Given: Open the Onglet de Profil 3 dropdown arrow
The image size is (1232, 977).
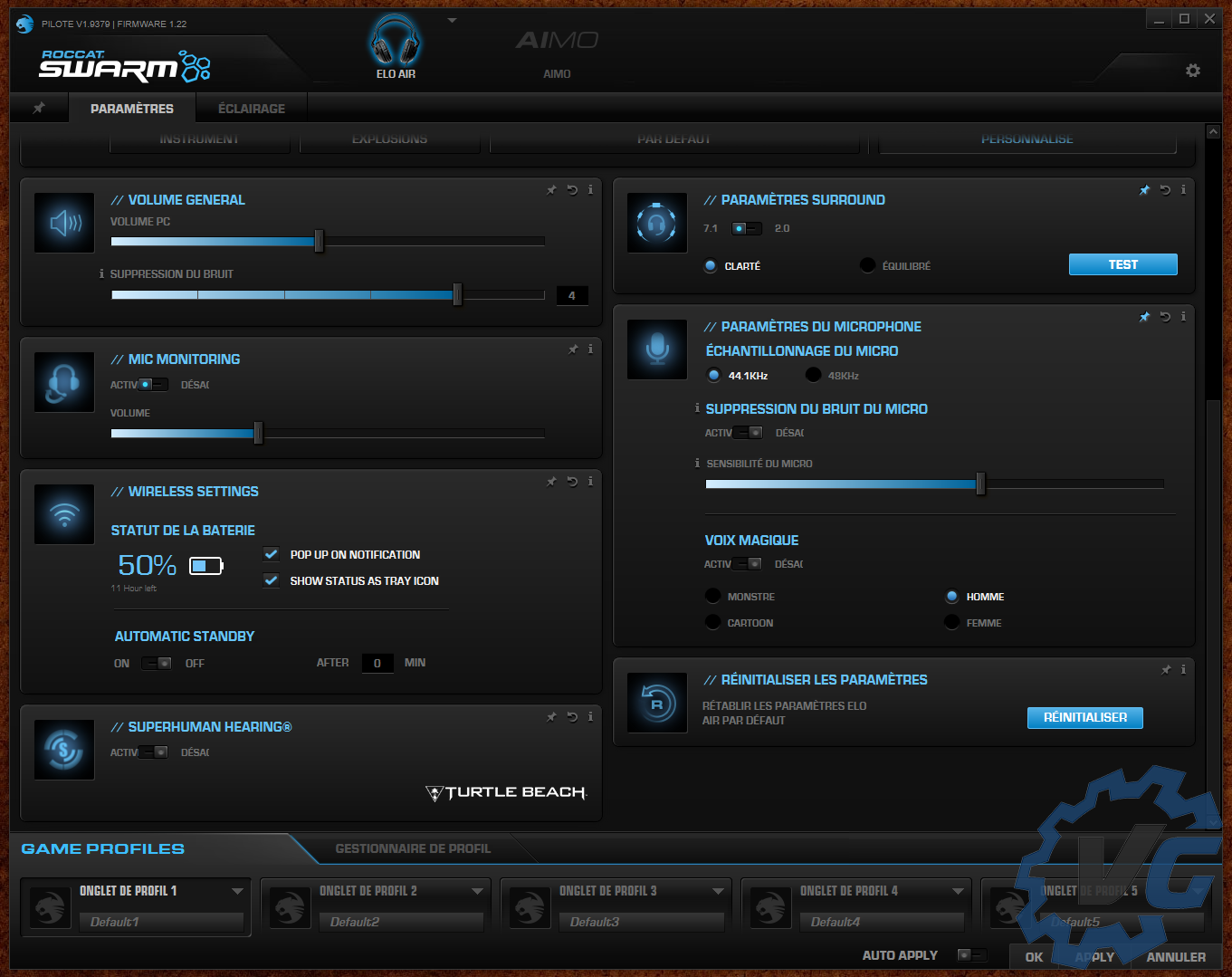Looking at the screenshot, I should coord(718,891).
